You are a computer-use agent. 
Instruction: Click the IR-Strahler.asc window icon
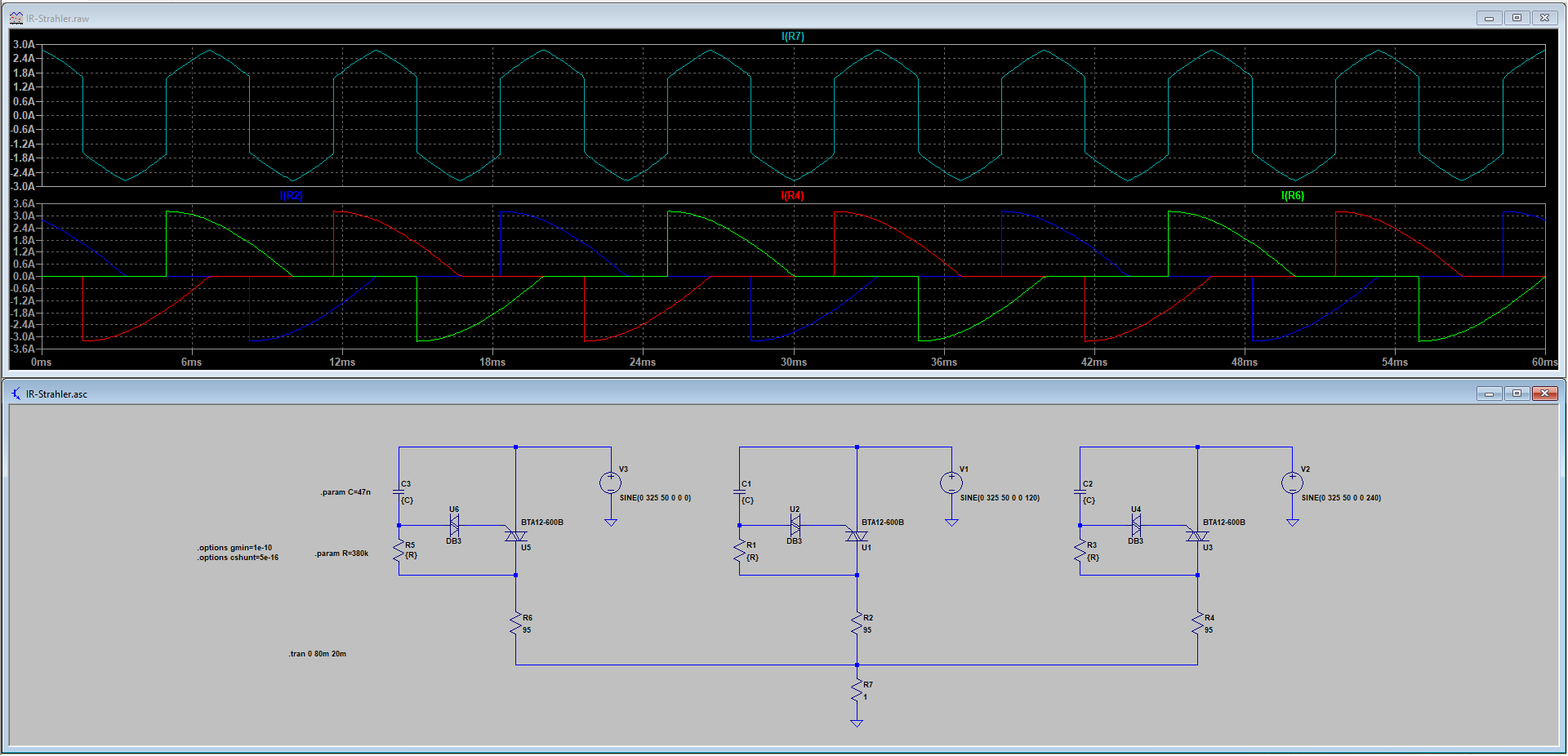[16, 394]
